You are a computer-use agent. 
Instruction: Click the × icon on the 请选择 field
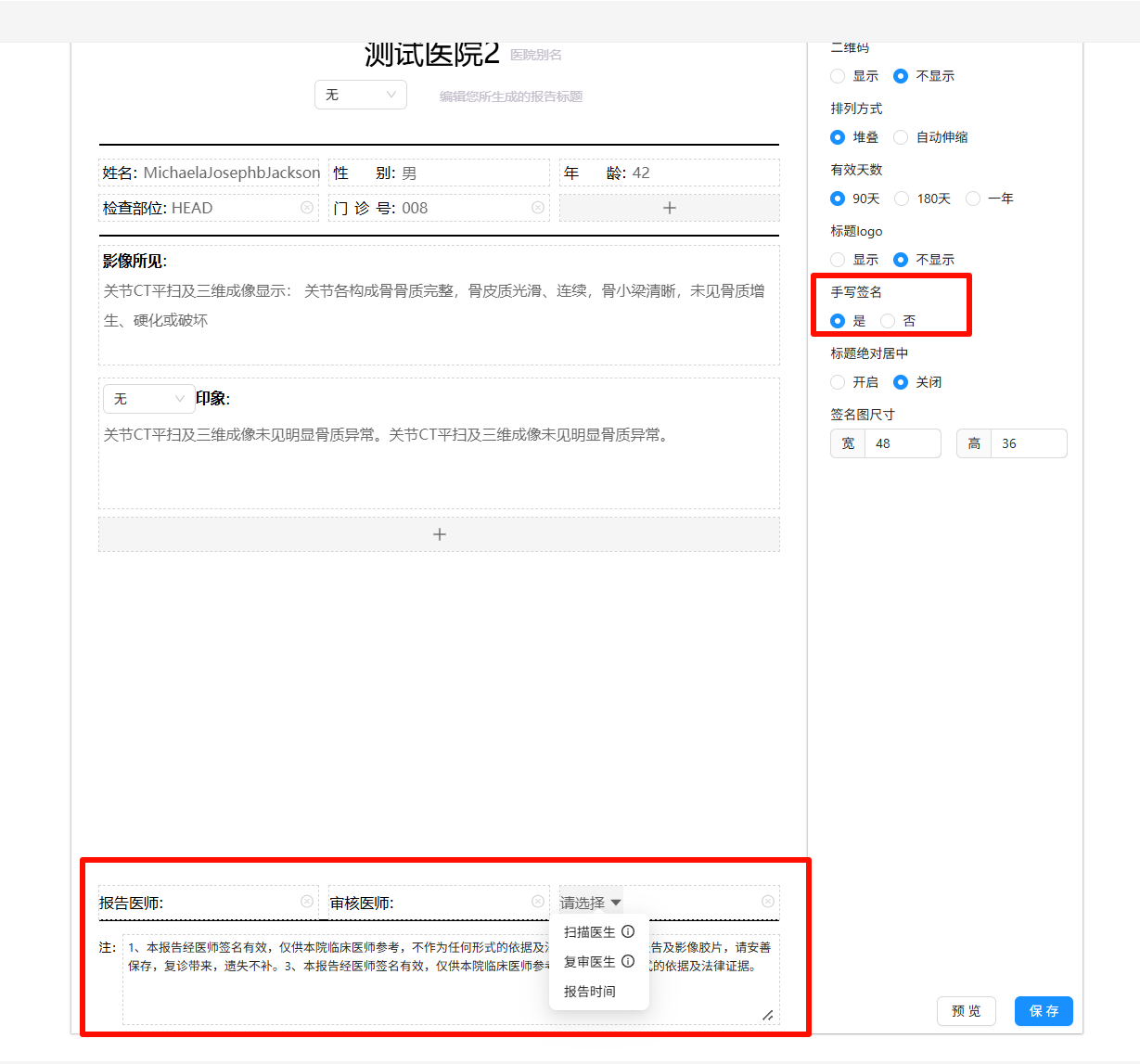coord(768,901)
